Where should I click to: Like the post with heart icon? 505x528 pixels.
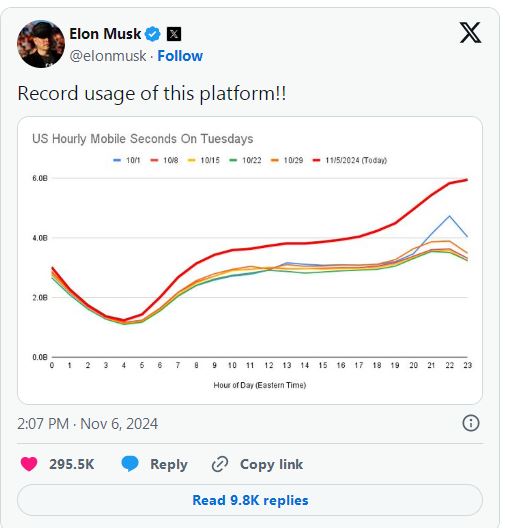(29, 464)
